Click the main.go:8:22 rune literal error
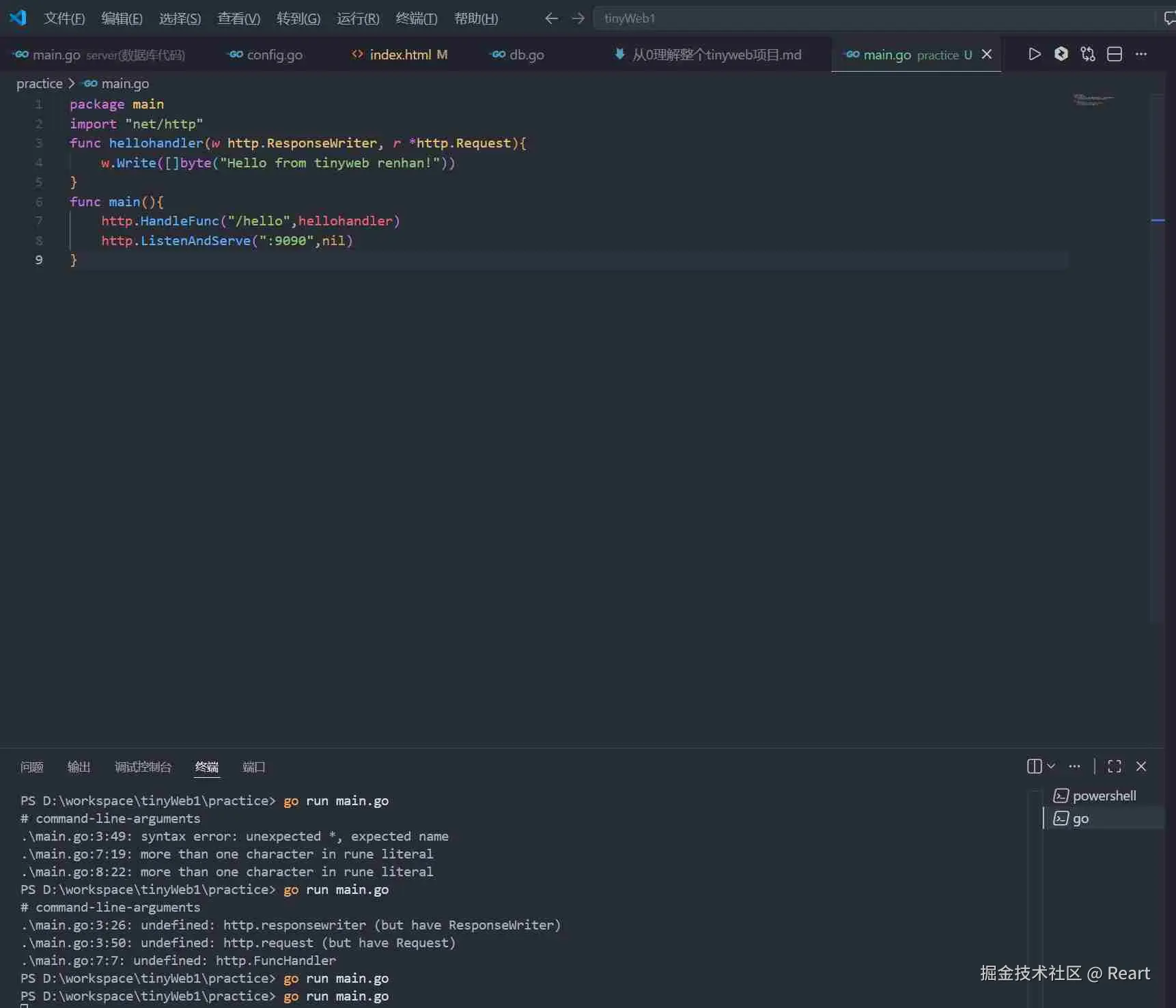This screenshot has width=1176, height=1008. coord(227,871)
